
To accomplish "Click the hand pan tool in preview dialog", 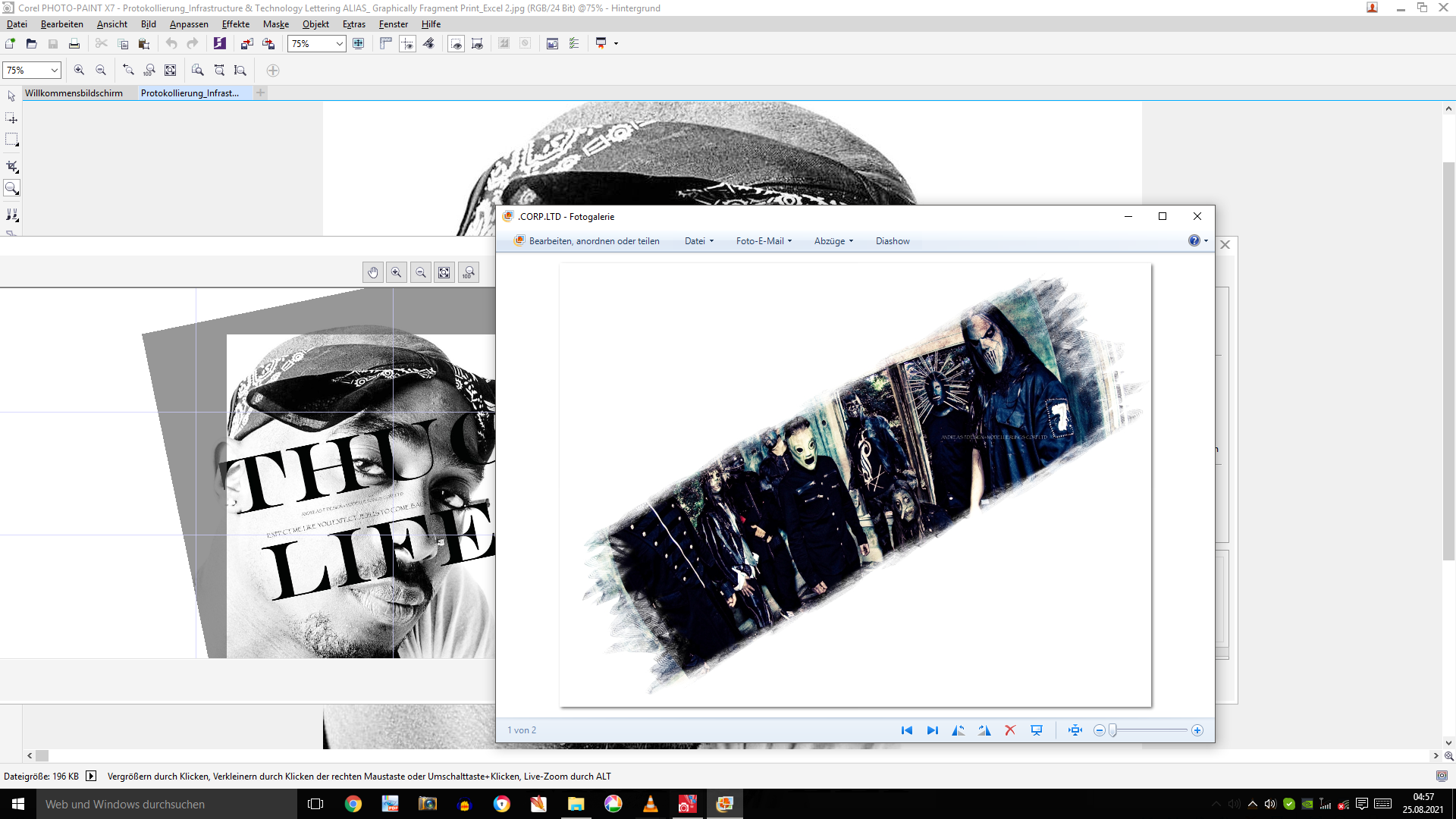I will tap(372, 272).
